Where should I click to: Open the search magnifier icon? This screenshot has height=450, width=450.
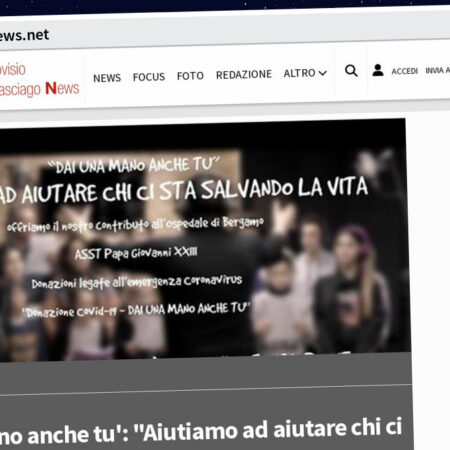coord(351,71)
